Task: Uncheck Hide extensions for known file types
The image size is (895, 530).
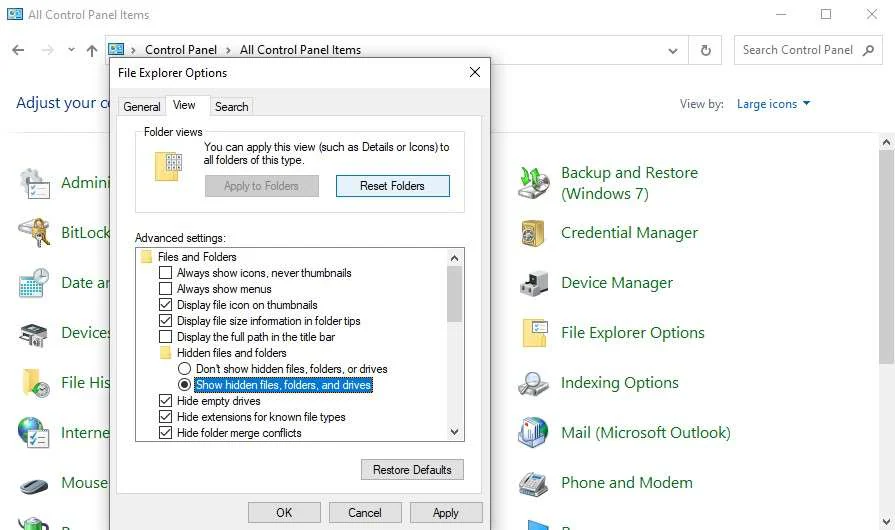Action: click(x=166, y=417)
